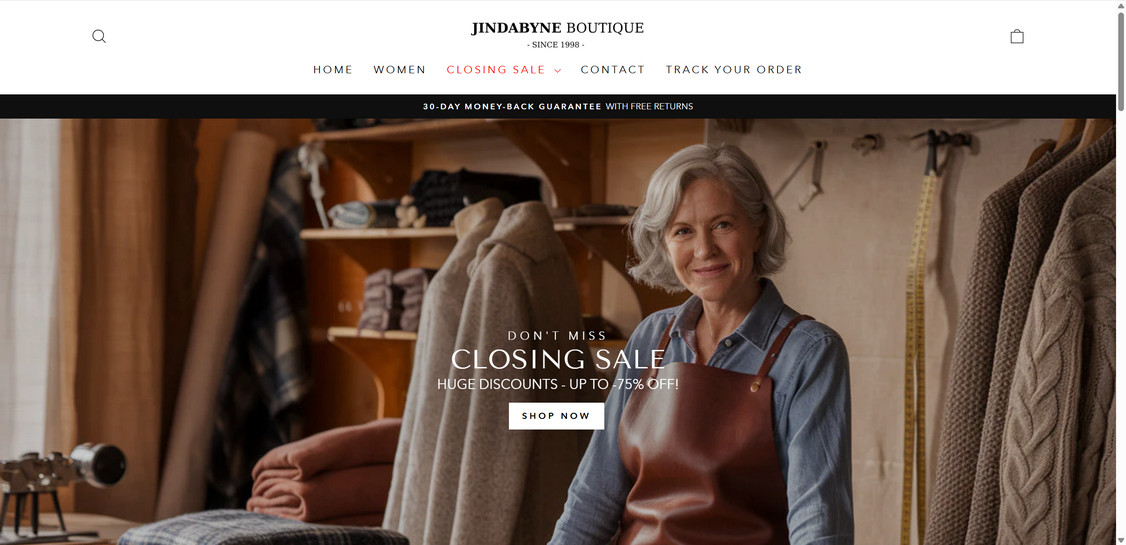Click the JINDABYNE BOUTIQUE logo

coord(557,28)
